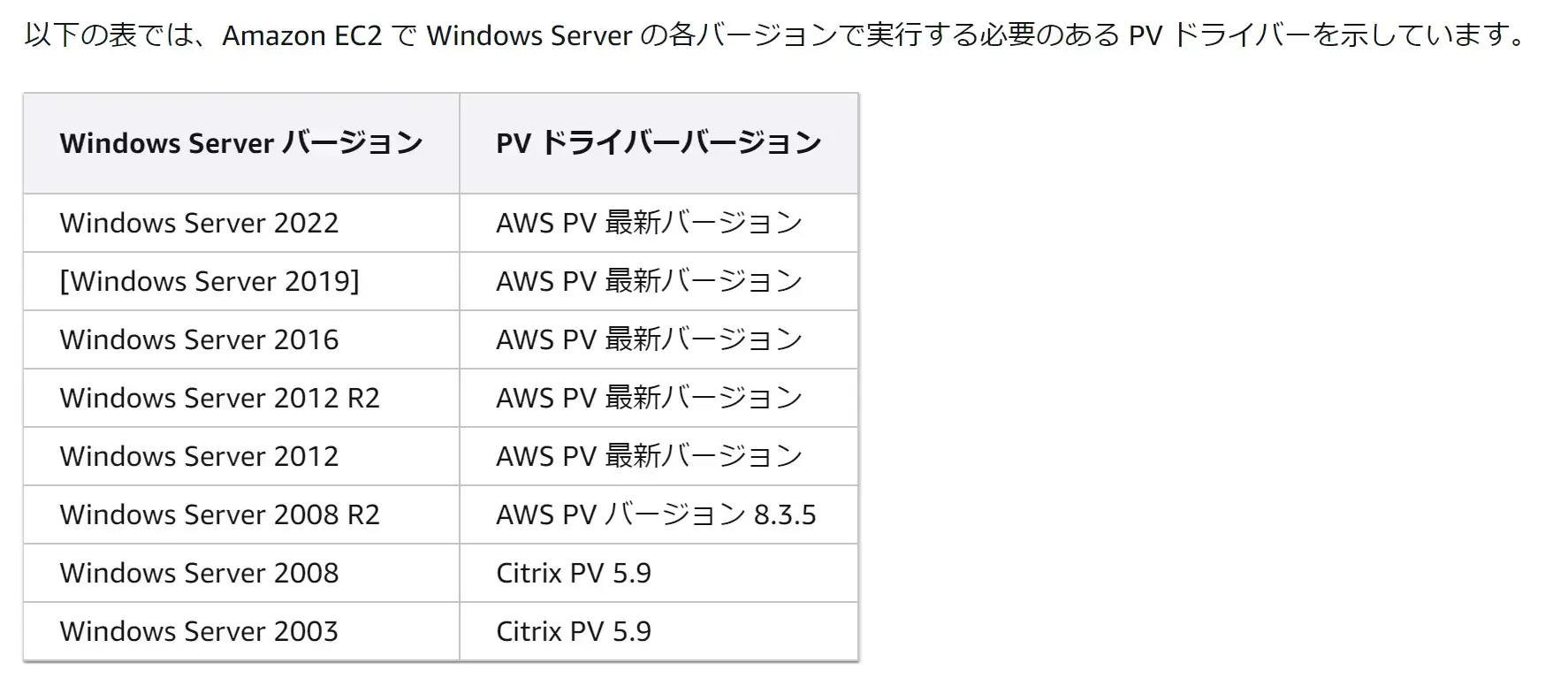Click AWS PV 最新バージョン in the 2019 row

click(649, 281)
